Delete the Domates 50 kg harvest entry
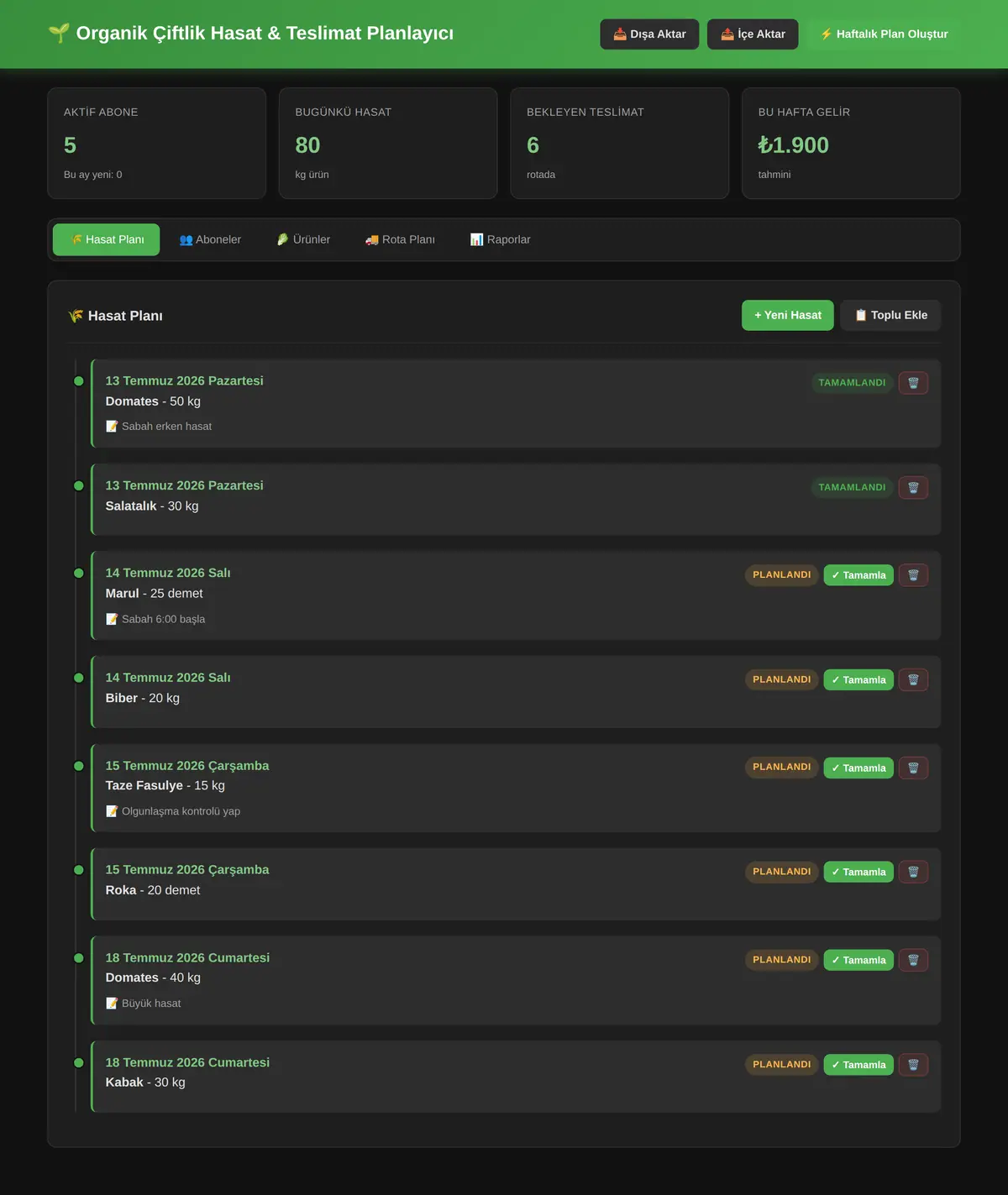Screen dimensions: 1008x1195 [913, 383]
